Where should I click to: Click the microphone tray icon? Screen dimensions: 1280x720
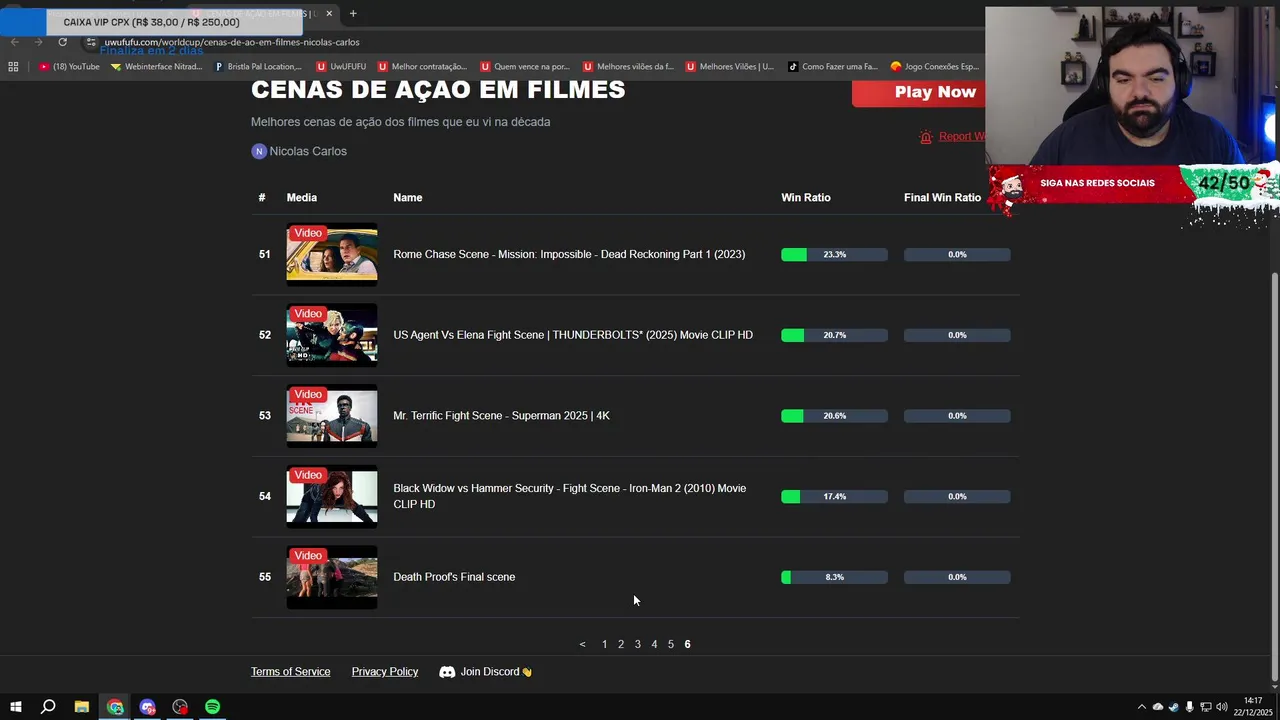click(x=1189, y=707)
